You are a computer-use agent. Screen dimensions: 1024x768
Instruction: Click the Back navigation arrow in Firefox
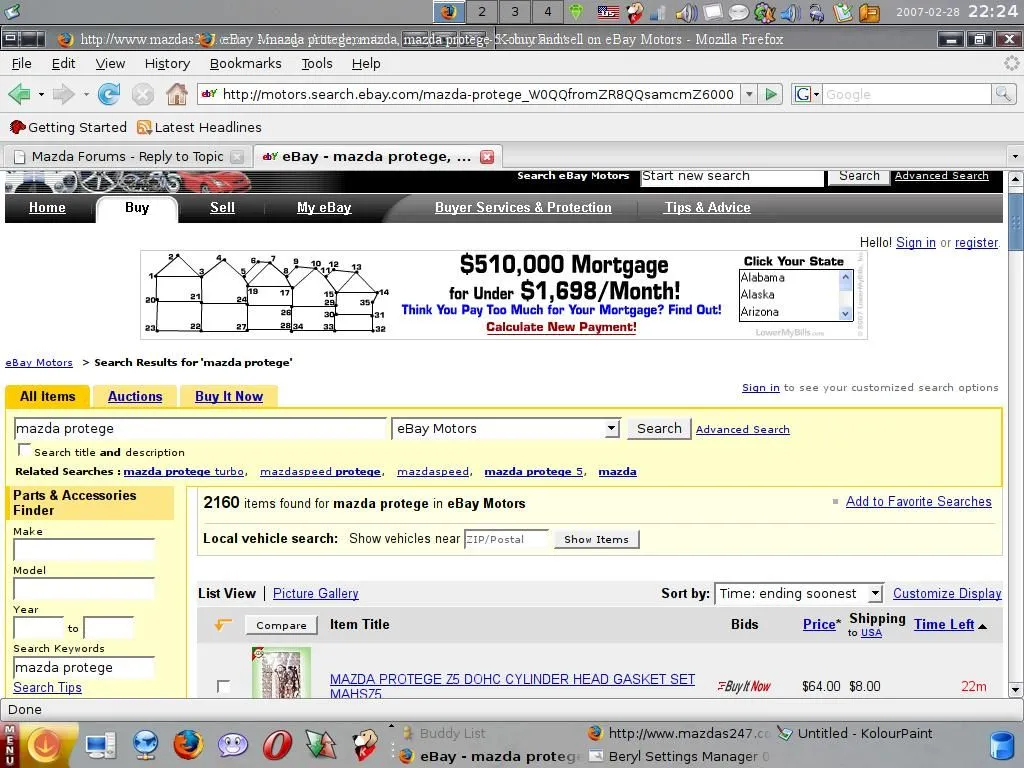(x=21, y=94)
